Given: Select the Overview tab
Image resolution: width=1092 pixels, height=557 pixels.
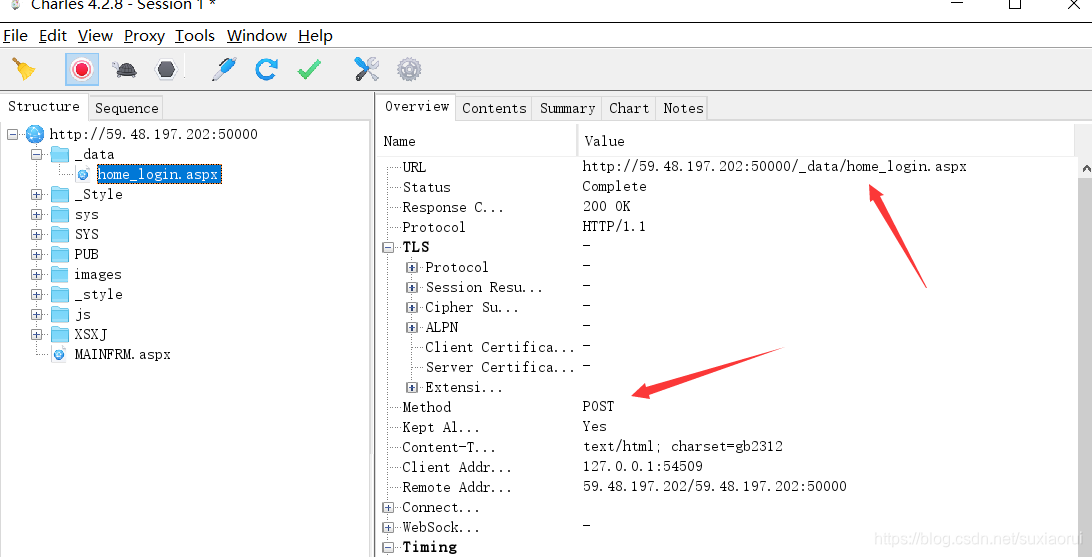Looking at the screenshot, I should coord(416,107).
